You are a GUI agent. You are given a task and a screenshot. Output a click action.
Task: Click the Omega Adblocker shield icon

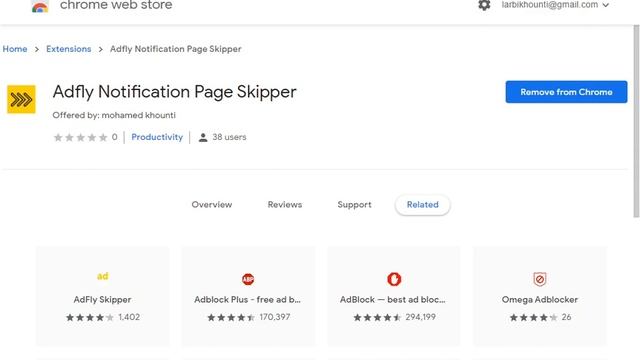[x=540, y=279]
